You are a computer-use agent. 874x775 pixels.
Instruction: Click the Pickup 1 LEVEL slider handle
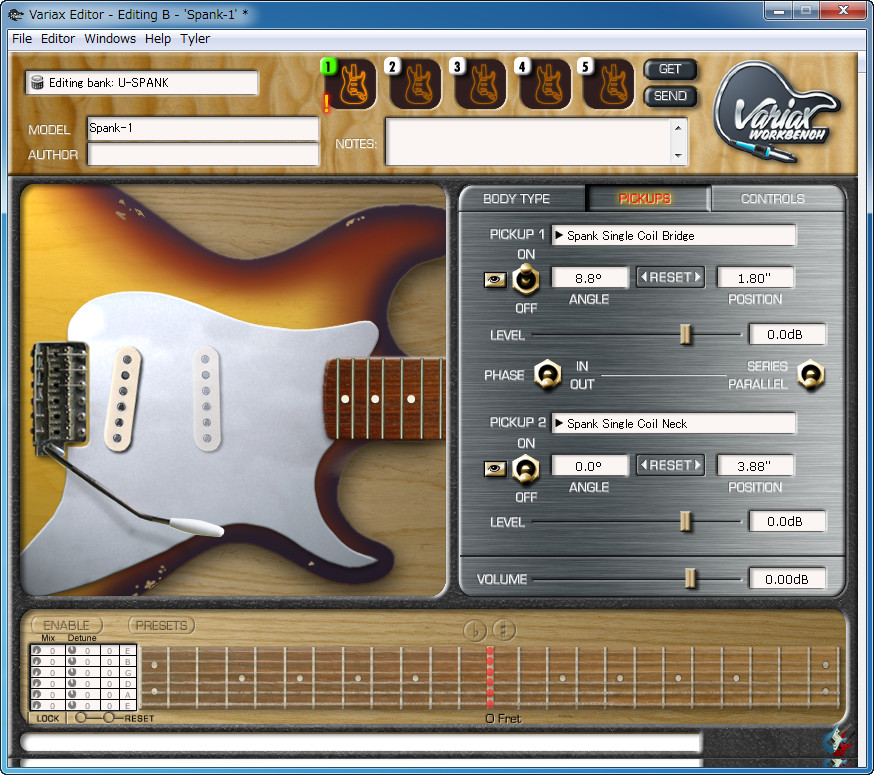pos(685,335)
